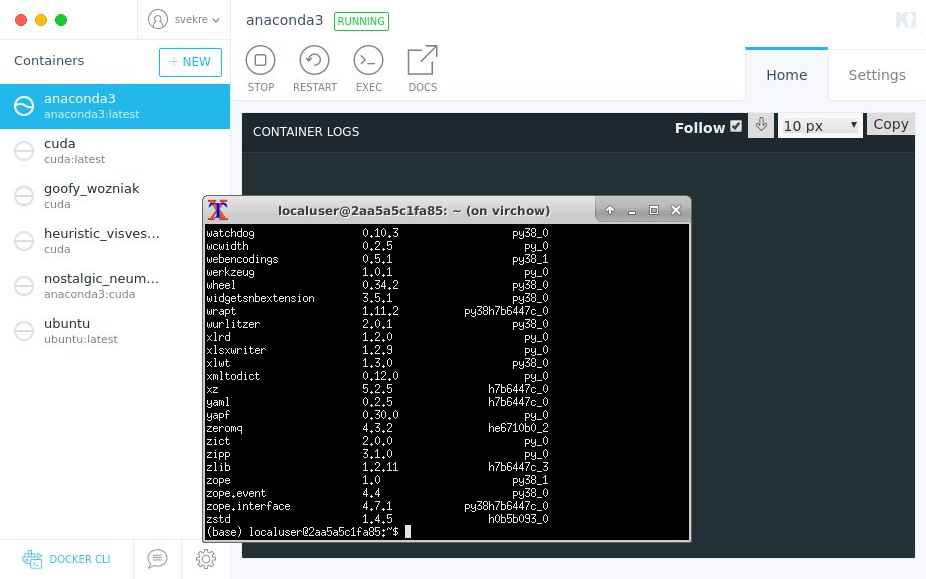Click the goofy_wozniak status icon
The height and width of the screenshot is (579, 926).
24,196
